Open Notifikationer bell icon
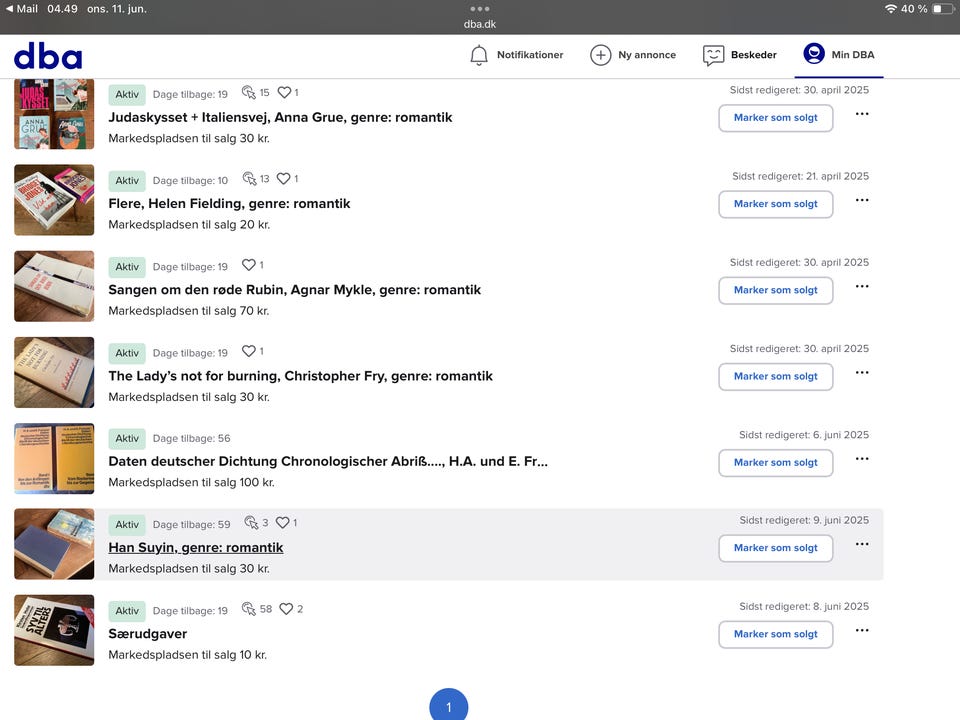 tap(479, 55)
